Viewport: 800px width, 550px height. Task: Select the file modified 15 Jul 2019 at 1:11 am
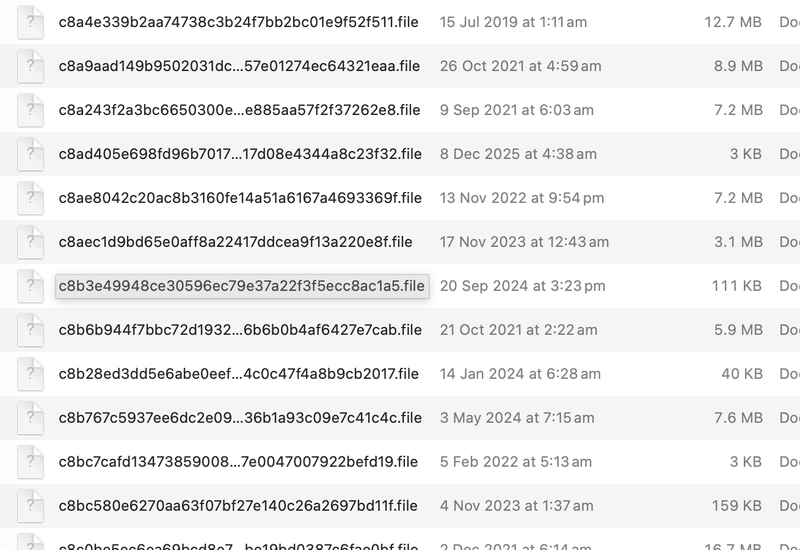pyautogui.click(x=513, y=22)
